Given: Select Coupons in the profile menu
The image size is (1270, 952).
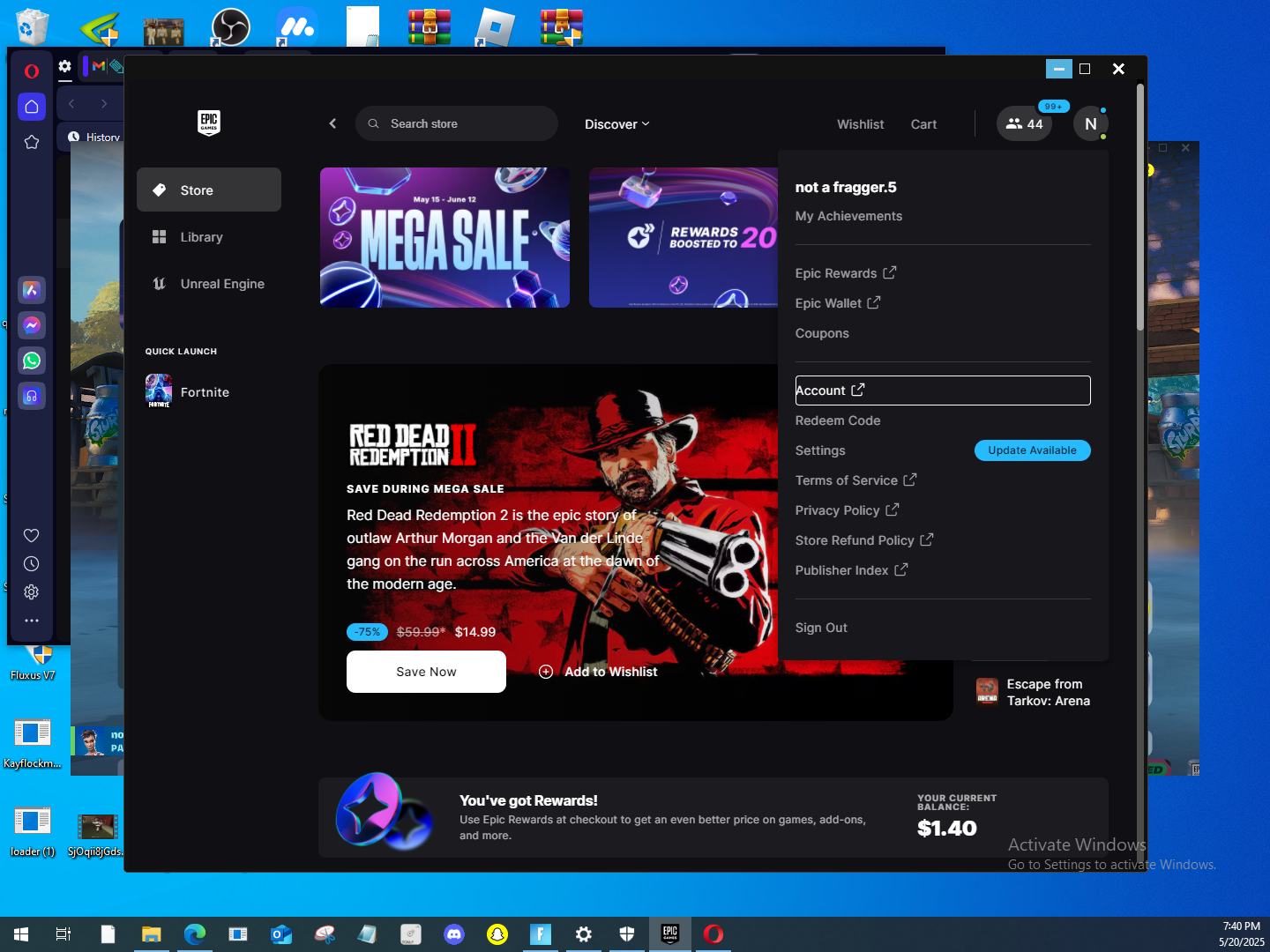Looking at the screenshot, I should pos(822,333).
